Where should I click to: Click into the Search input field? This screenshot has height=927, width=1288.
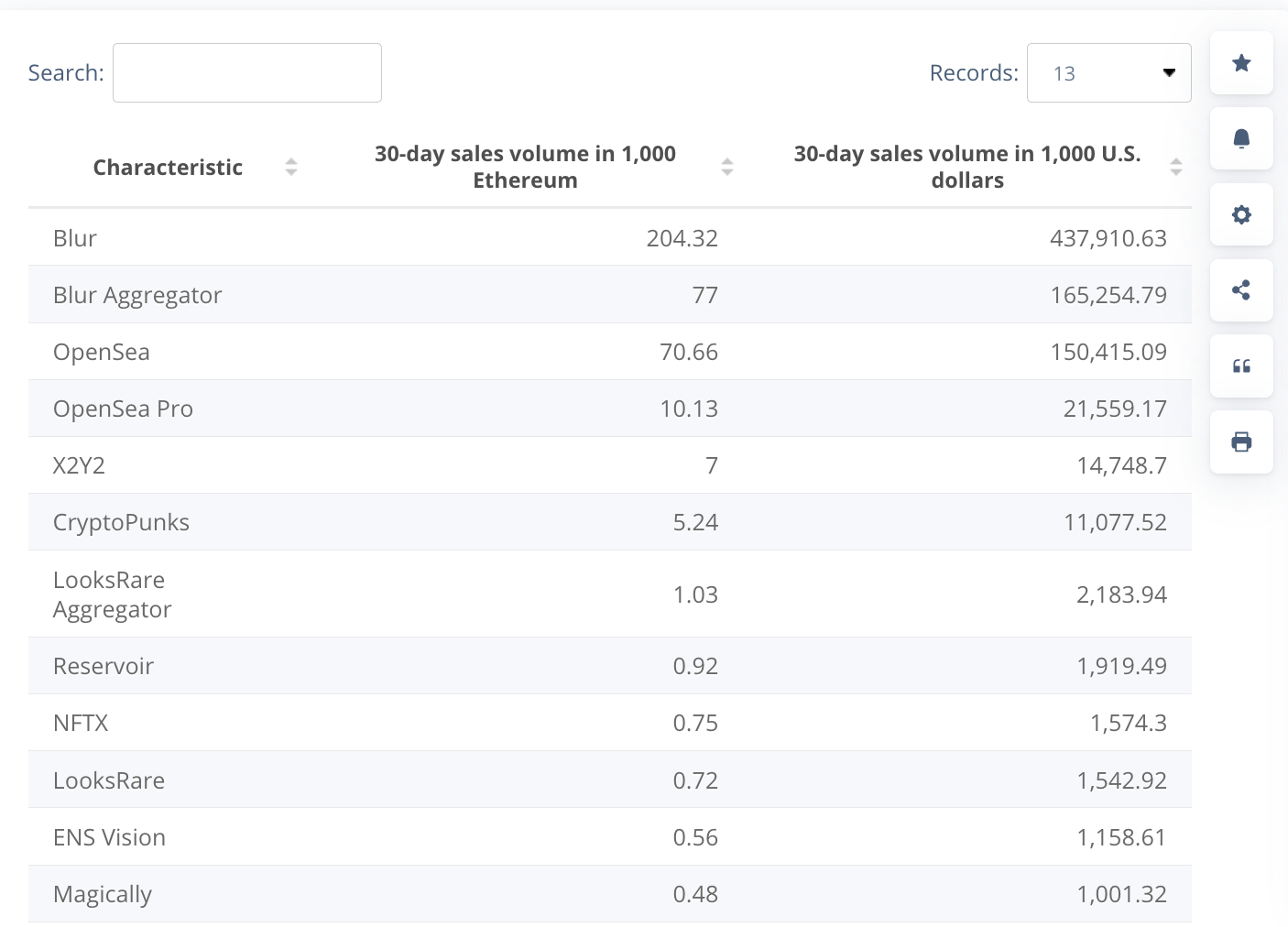(247, 73)
